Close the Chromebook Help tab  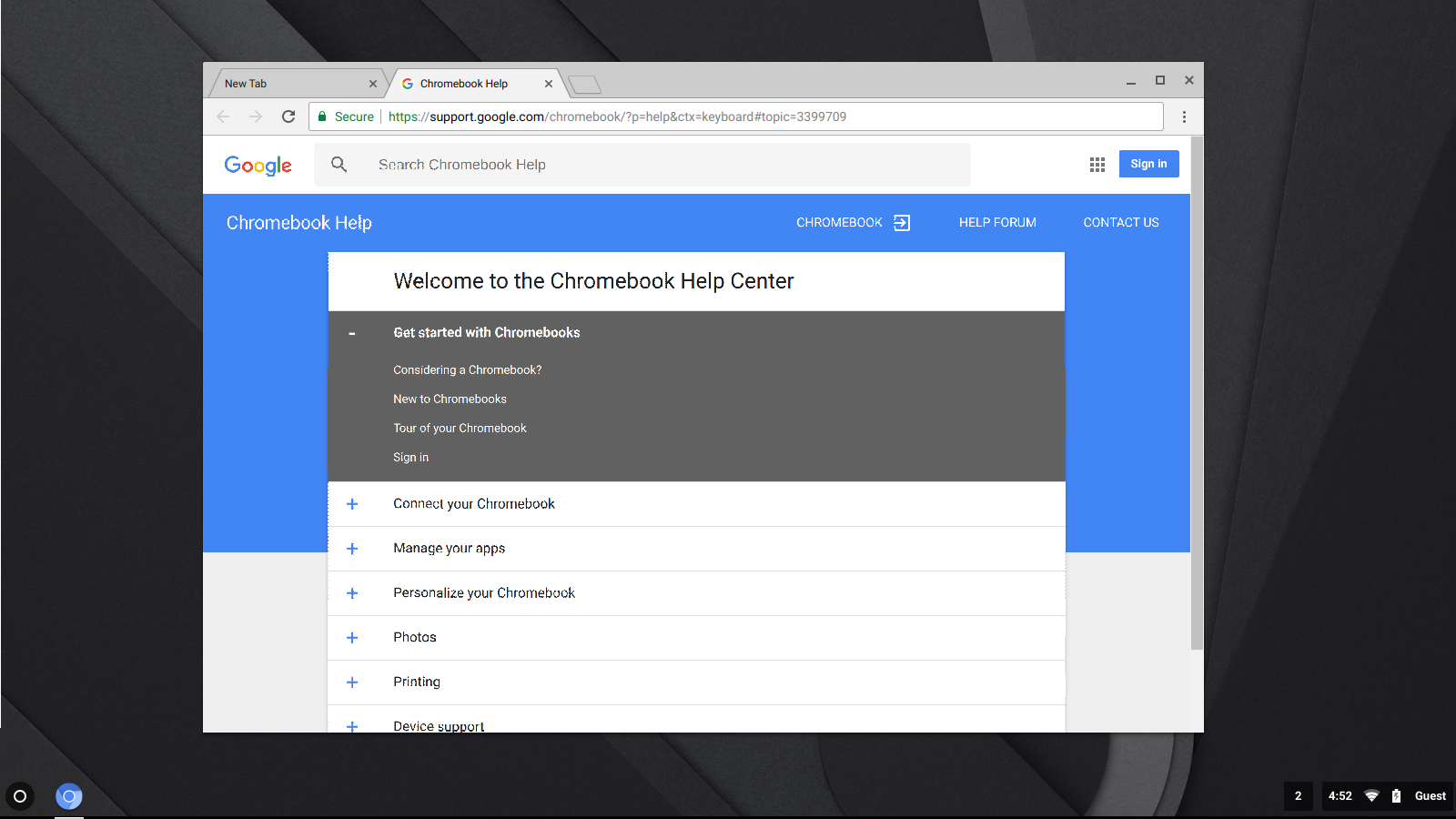[549, 84]
